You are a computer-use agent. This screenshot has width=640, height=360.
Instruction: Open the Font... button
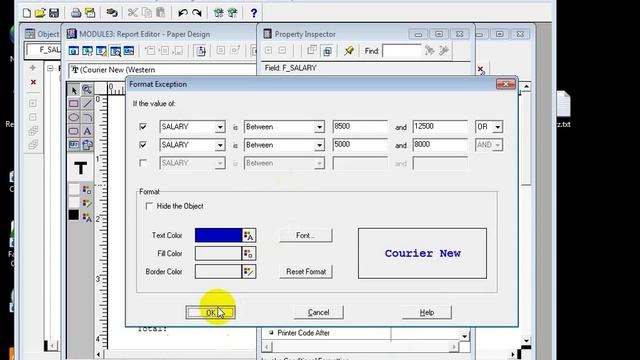[x=306, y=236]
